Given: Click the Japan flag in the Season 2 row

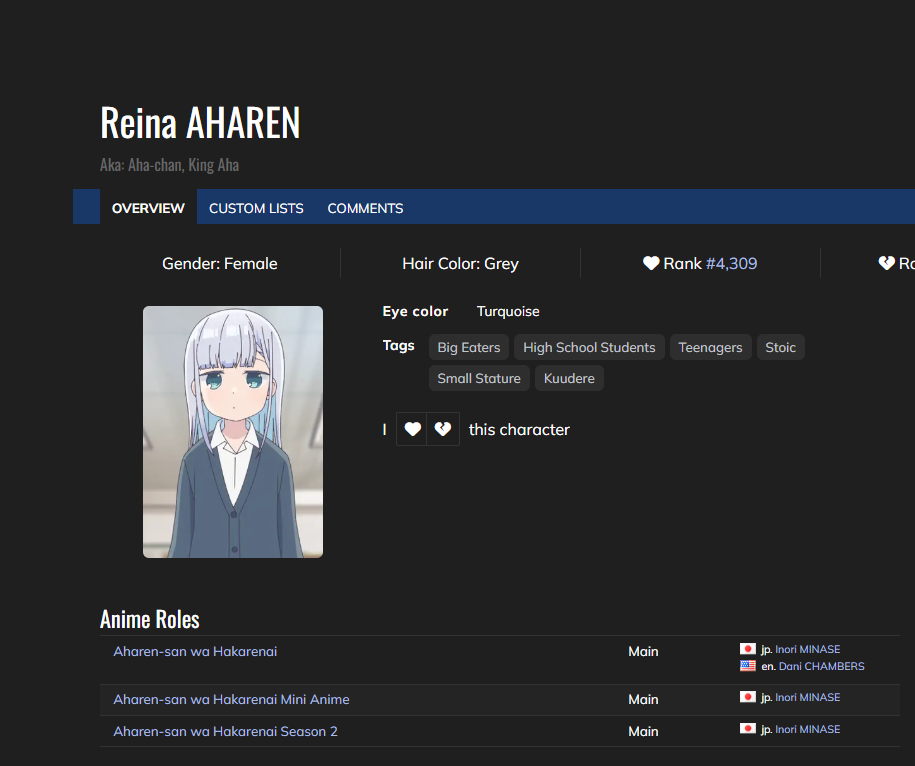Looking at the screenshot, I should point(747,729).
